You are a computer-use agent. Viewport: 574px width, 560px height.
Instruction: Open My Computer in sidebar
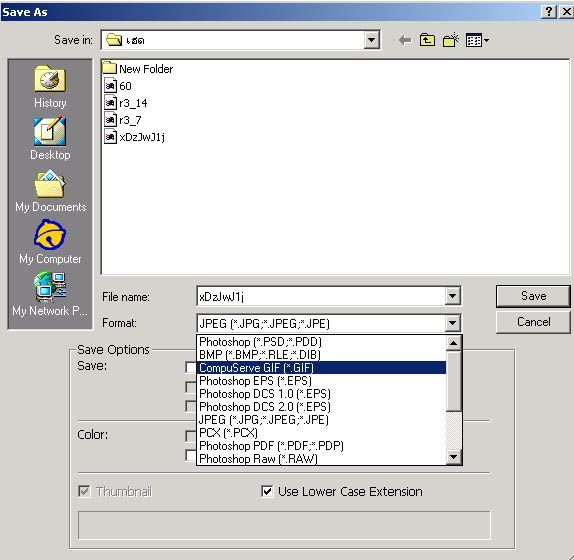[50, 242]
